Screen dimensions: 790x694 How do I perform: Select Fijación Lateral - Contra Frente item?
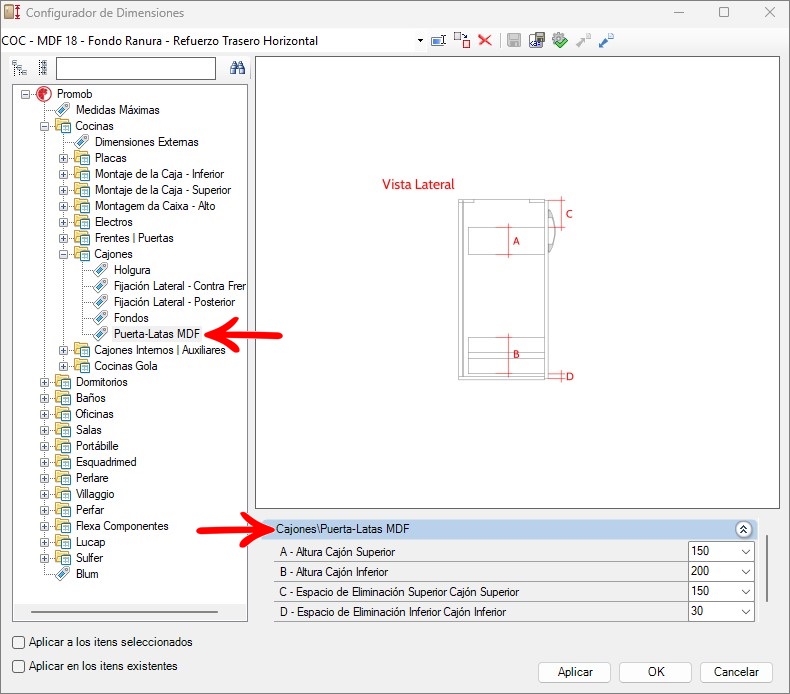coord(179,286)
